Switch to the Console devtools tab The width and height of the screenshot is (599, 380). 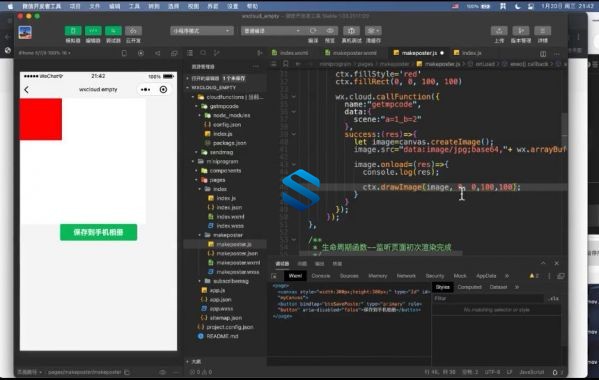(321, 276)
